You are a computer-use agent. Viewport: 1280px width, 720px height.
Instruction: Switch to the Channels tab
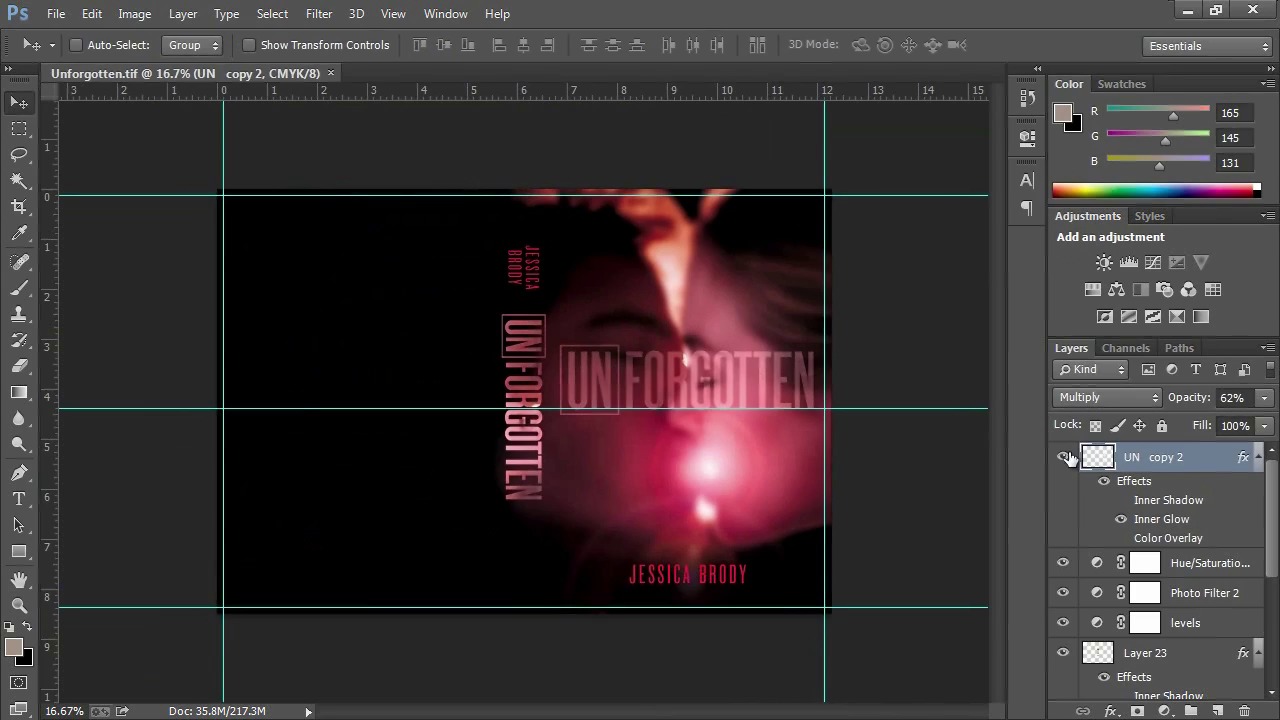tap(1125, 348)
